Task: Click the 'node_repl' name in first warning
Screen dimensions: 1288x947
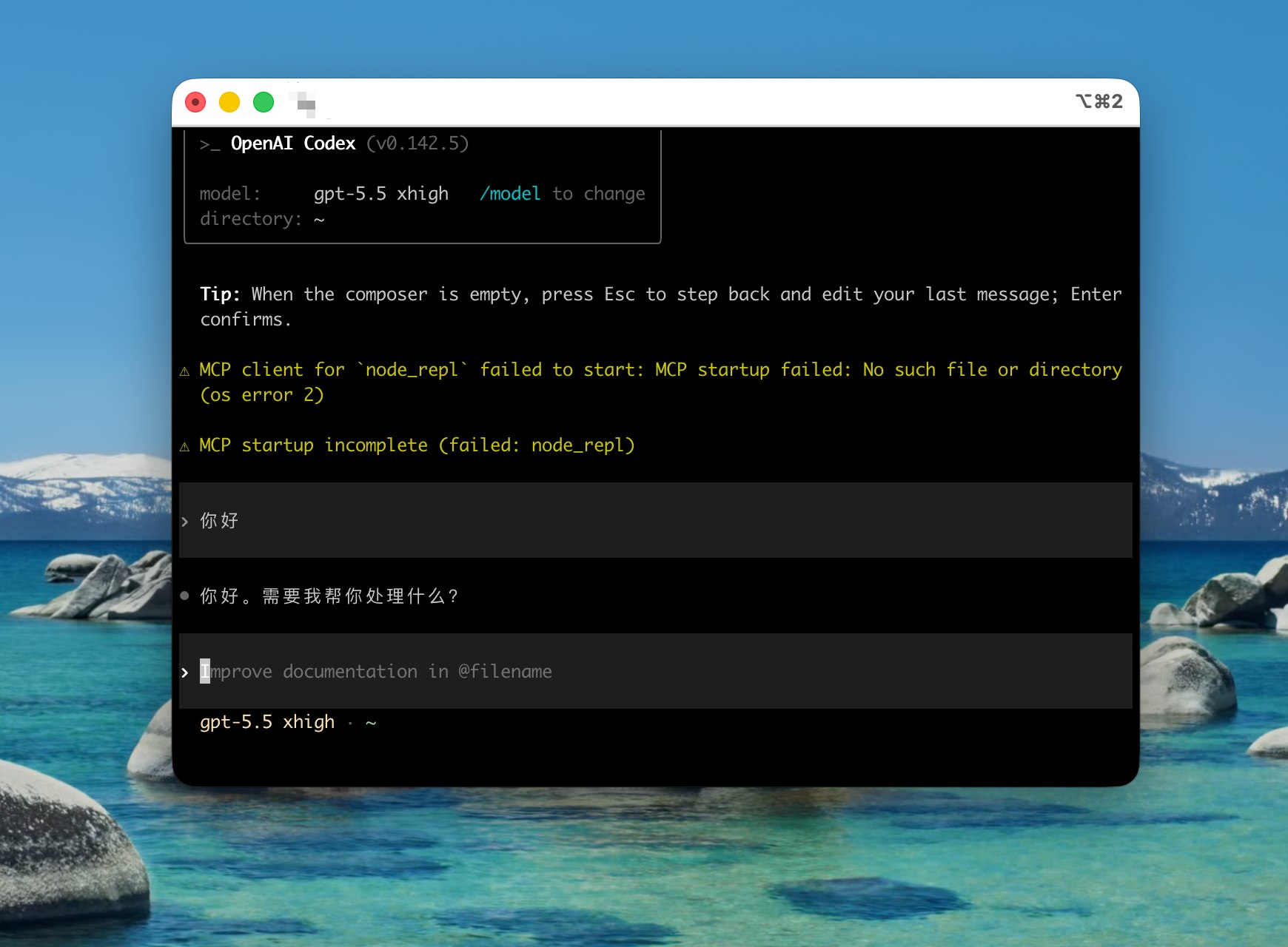Action: point(412,370)
